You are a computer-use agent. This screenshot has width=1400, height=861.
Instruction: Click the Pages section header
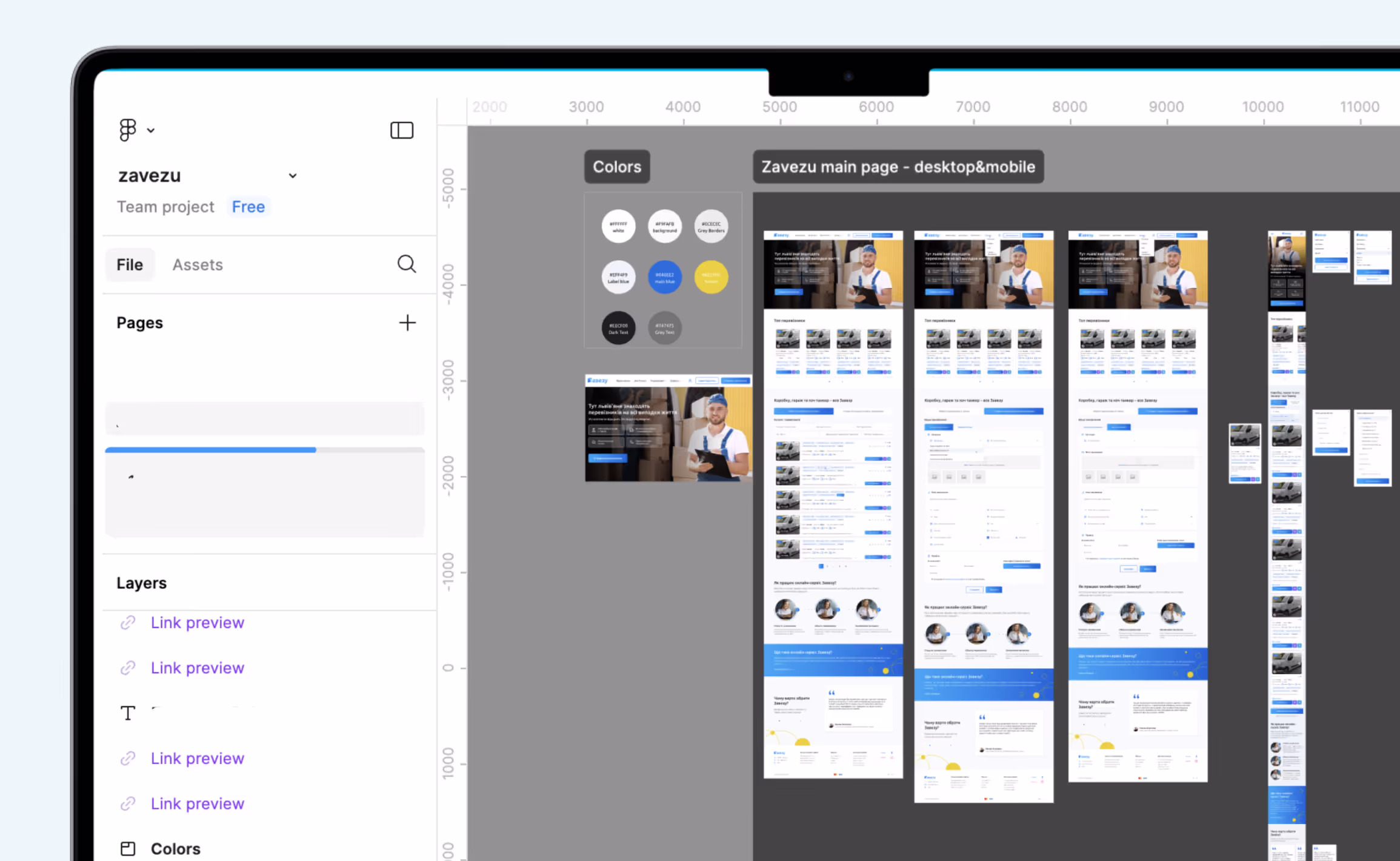140,323
